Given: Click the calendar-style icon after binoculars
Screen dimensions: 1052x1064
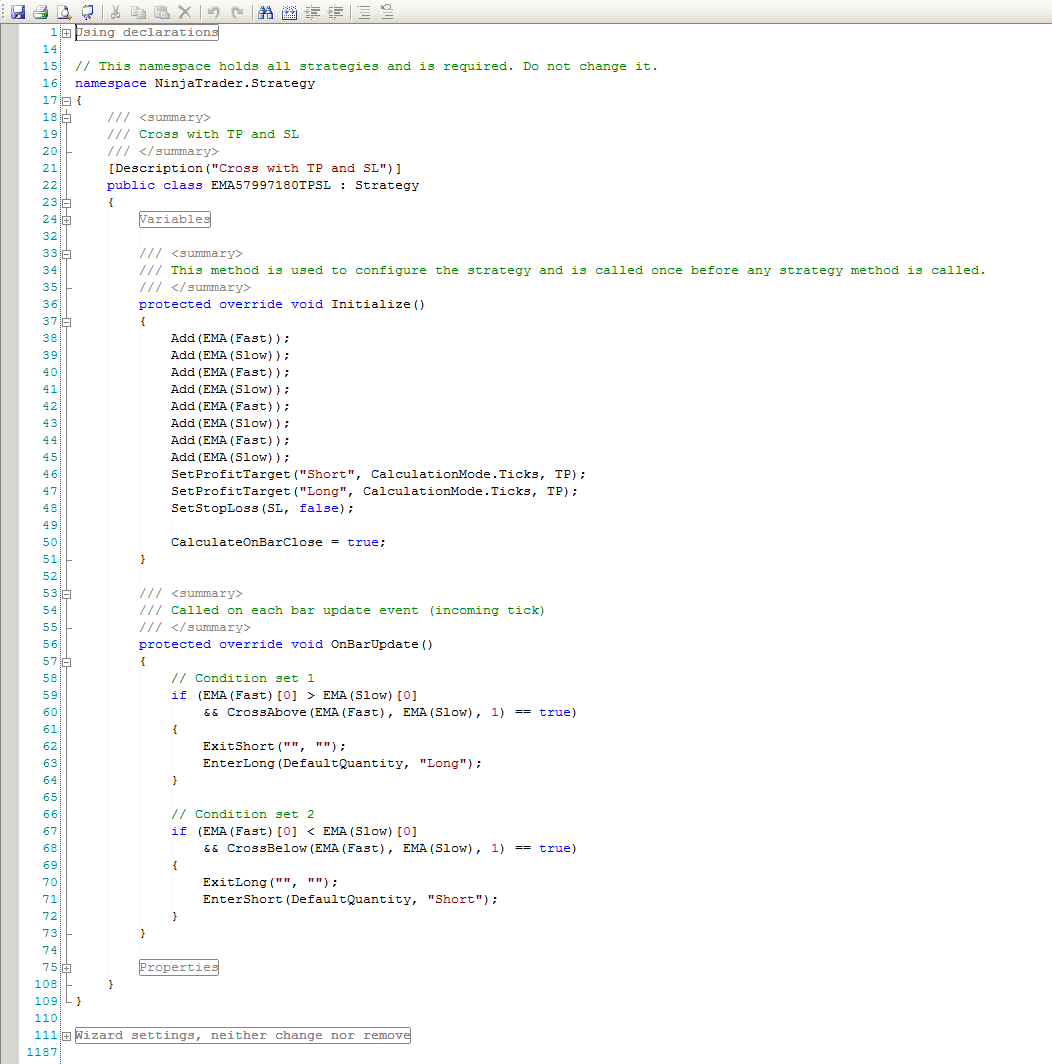Looking at the screenshot, I should coord(289,12).
